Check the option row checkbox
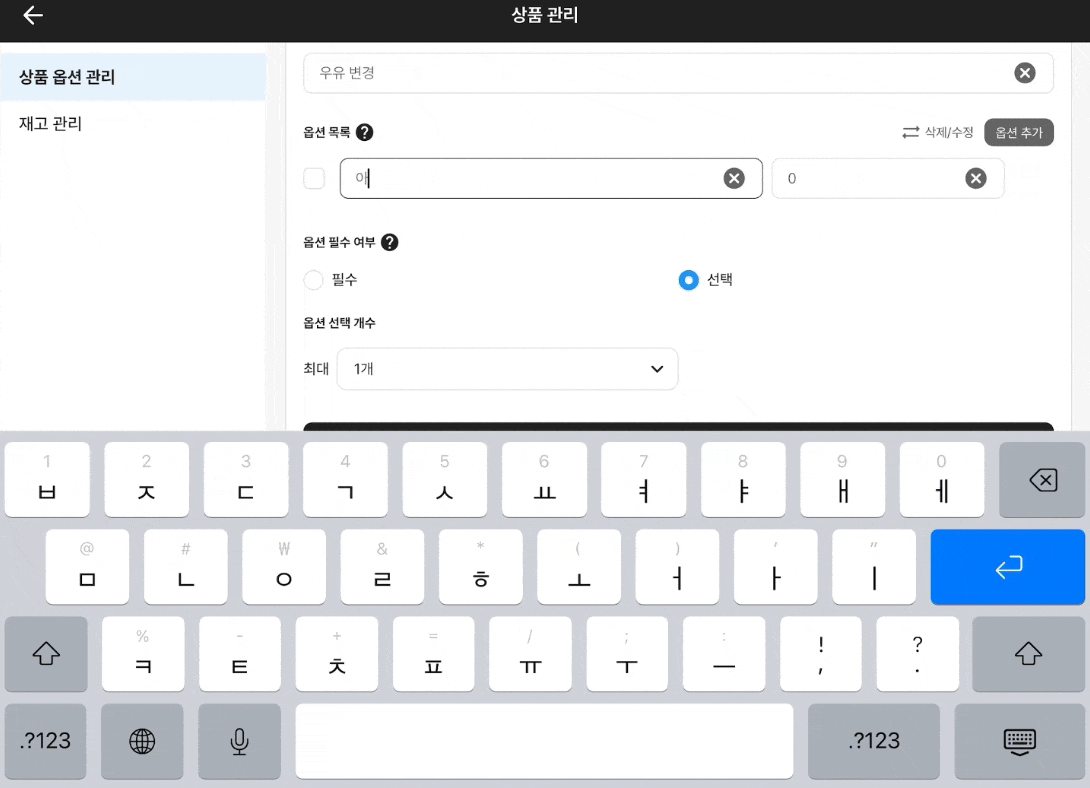 [314, 178]
